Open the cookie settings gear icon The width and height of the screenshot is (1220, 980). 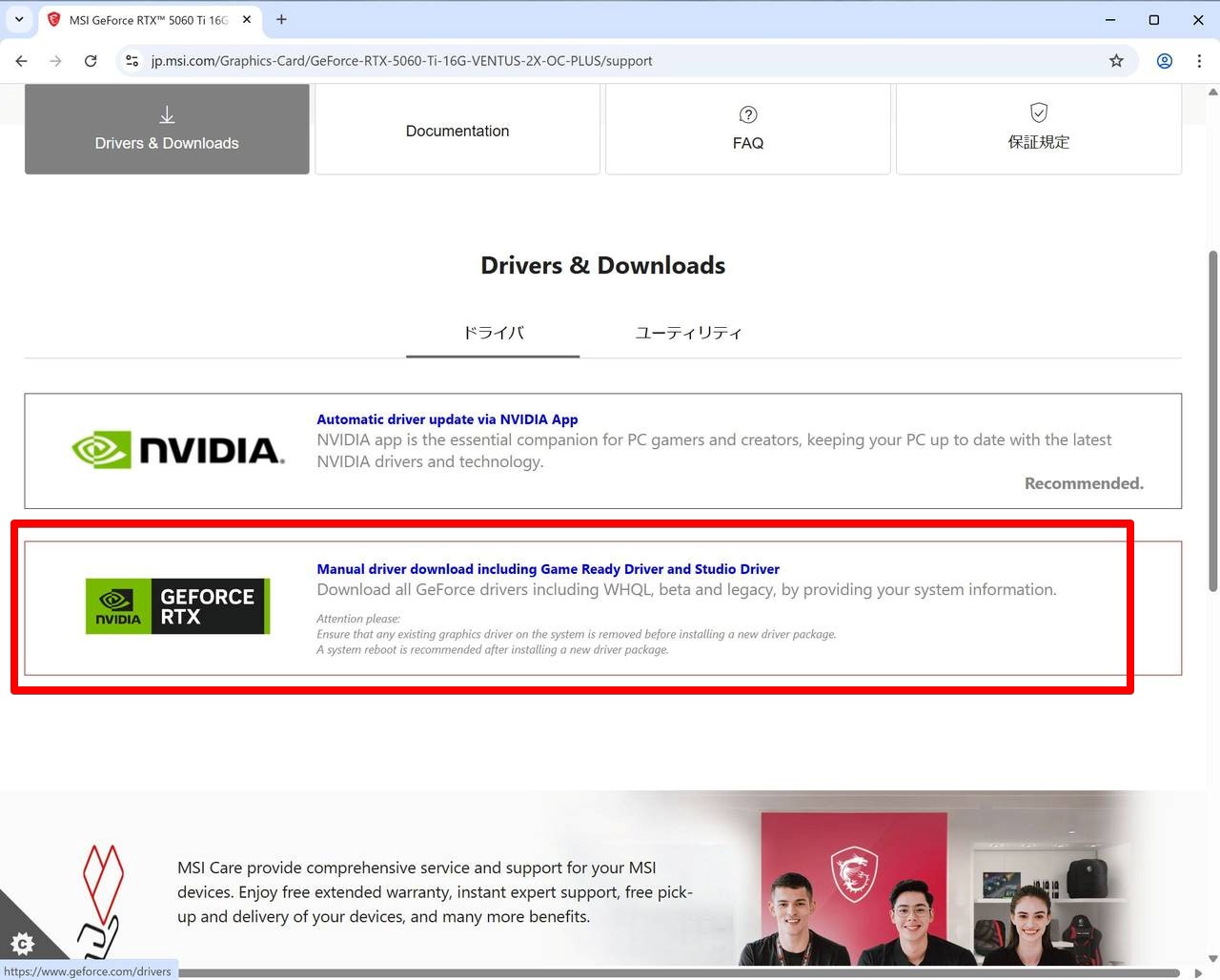22,944
